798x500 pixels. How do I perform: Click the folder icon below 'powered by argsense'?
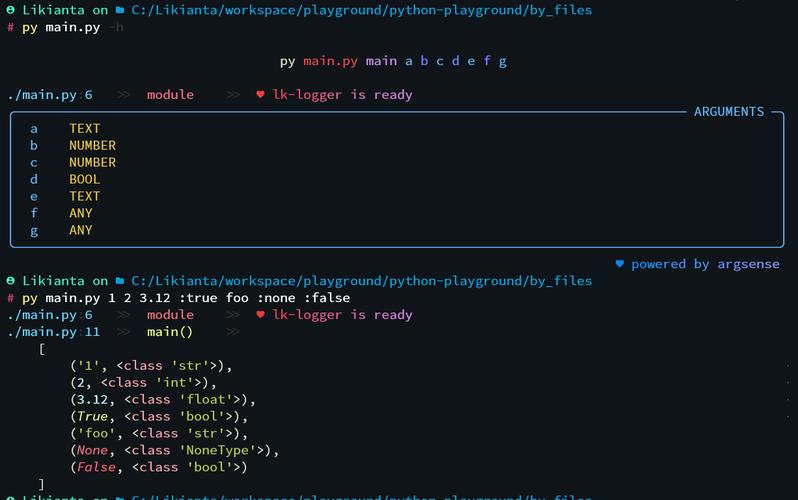[120, 281]
